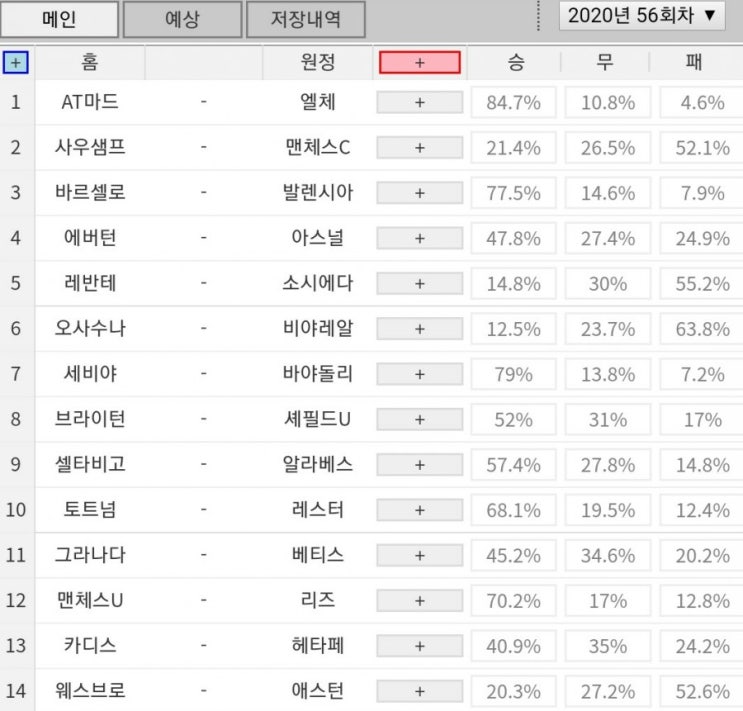Click row number 7
This screenshot has width=743, height=711.
[x=16, y=374]
